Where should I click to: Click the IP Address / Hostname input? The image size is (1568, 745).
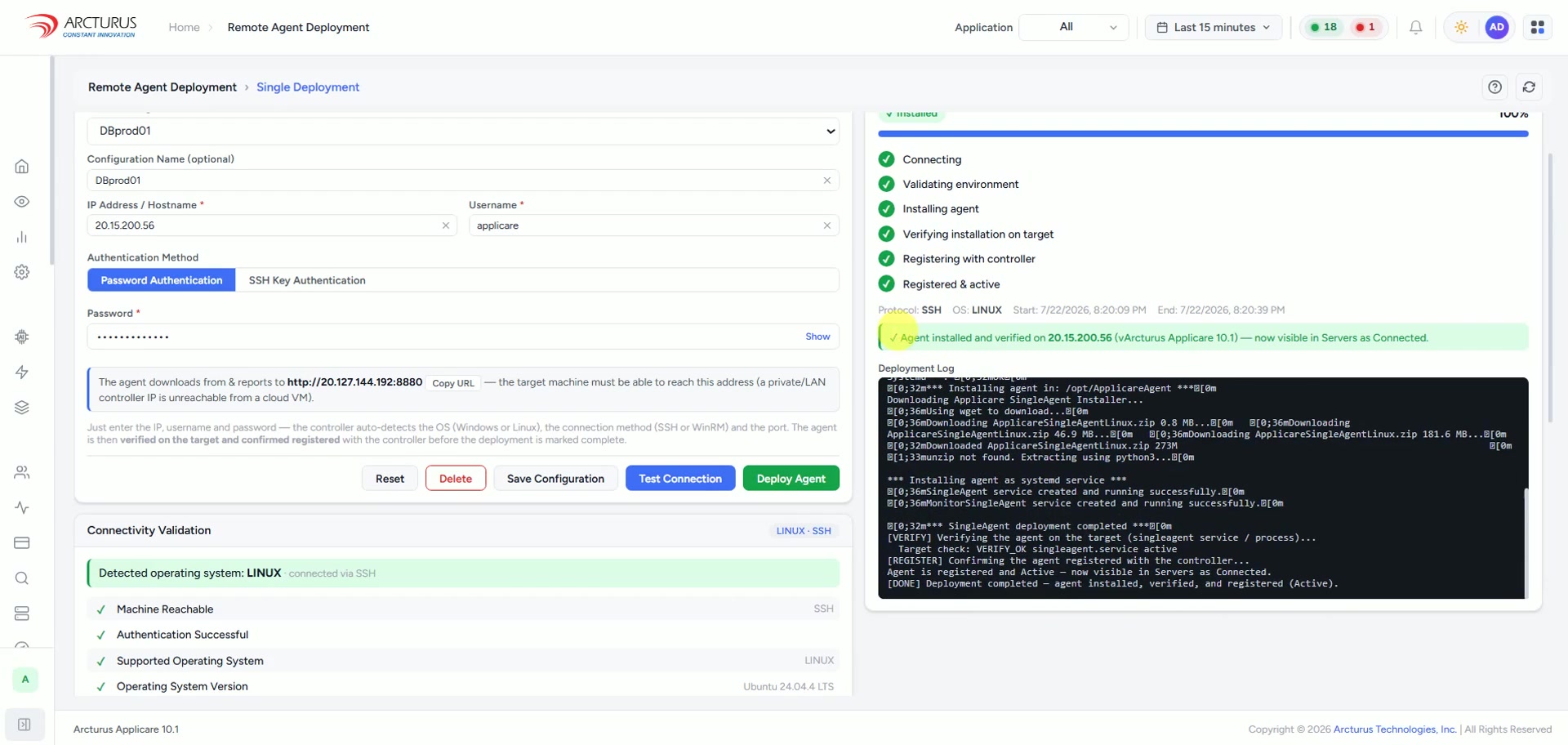coord(272,225)
